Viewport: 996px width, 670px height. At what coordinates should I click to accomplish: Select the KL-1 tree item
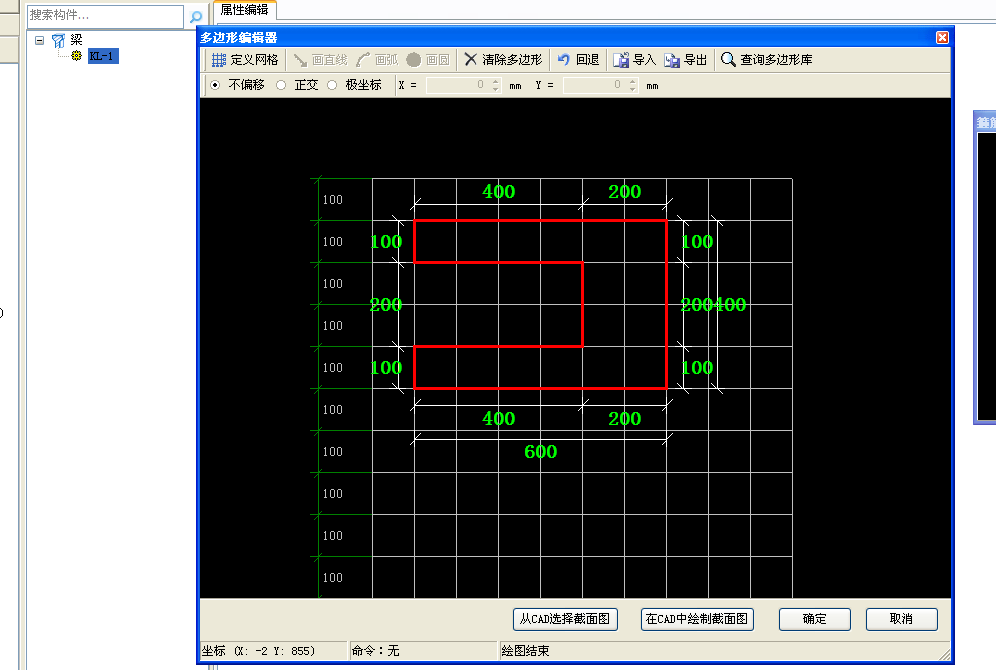click(103, 56)
